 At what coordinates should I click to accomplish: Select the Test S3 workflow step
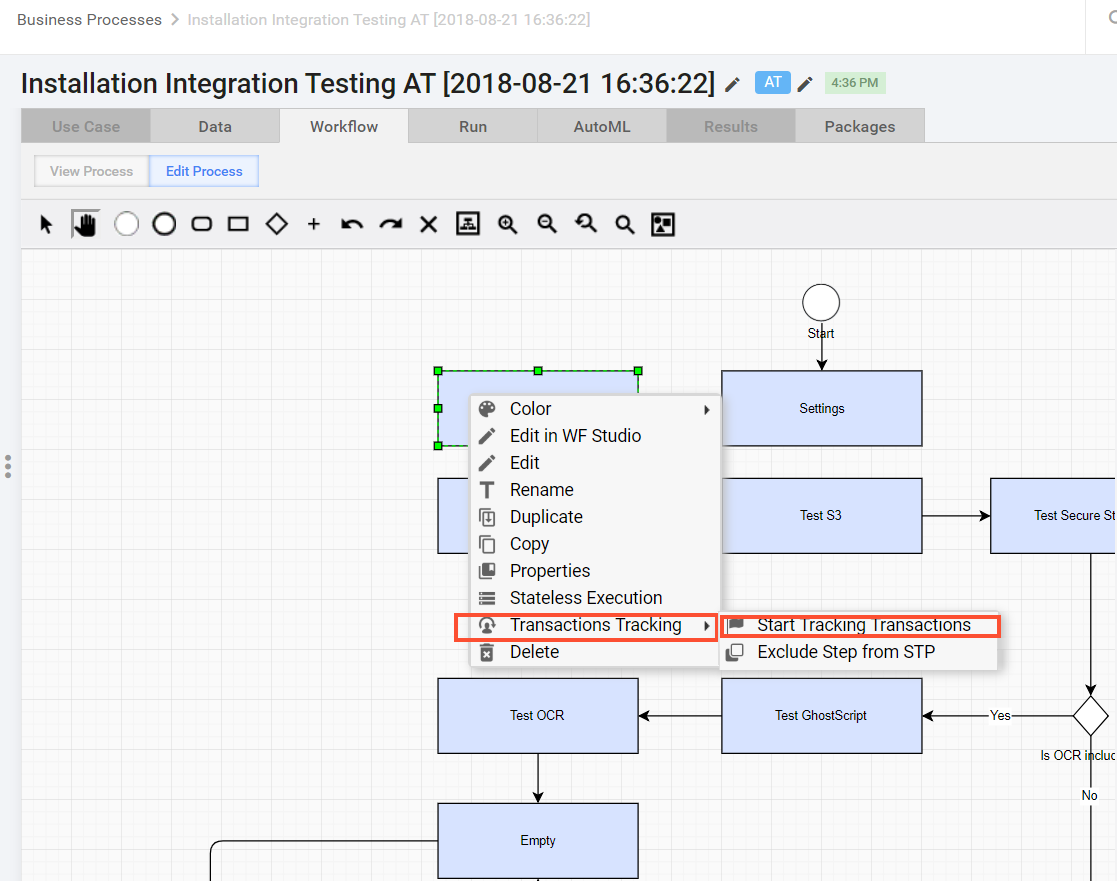point(821,516)
